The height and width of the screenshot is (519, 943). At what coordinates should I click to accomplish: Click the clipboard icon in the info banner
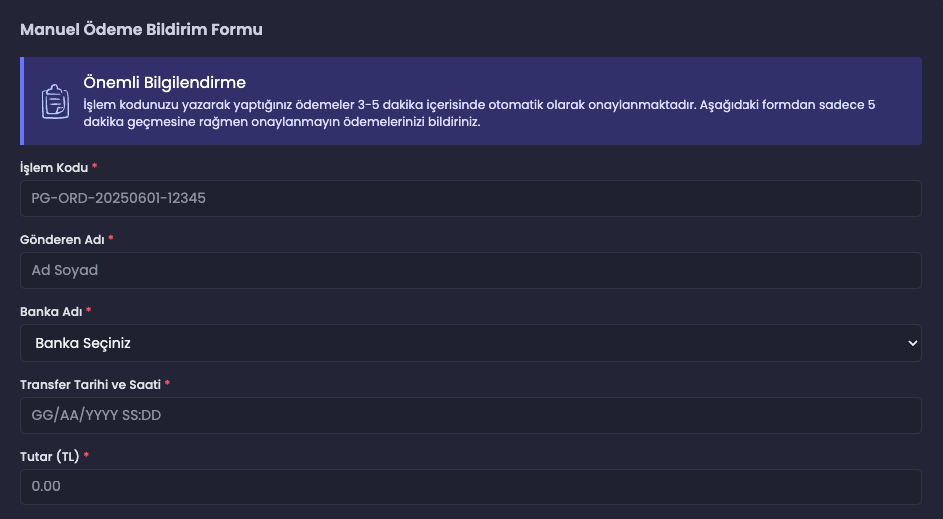pyautogui.click(x=55, y=101)
